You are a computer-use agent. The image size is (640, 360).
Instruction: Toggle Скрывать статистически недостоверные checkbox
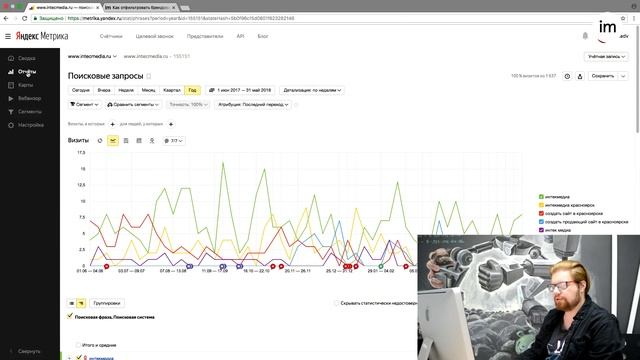coord(336,303)
